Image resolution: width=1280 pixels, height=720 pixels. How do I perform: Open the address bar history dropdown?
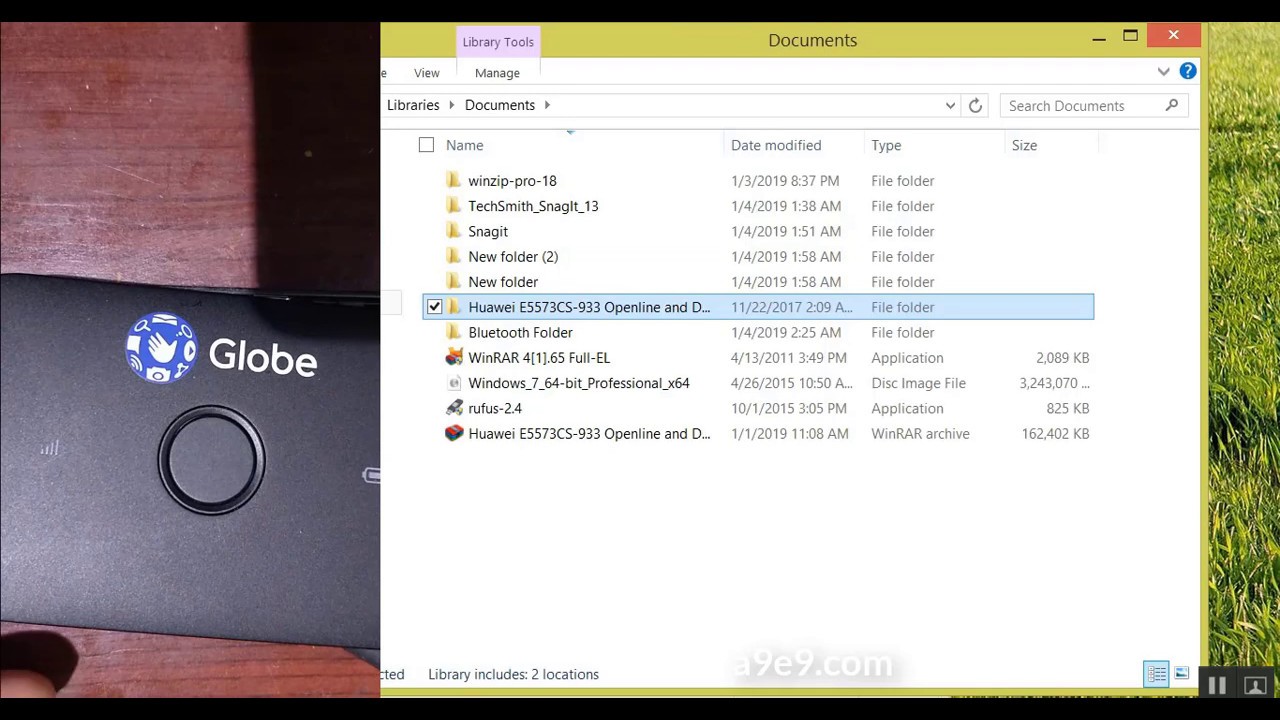pos(950,105)
